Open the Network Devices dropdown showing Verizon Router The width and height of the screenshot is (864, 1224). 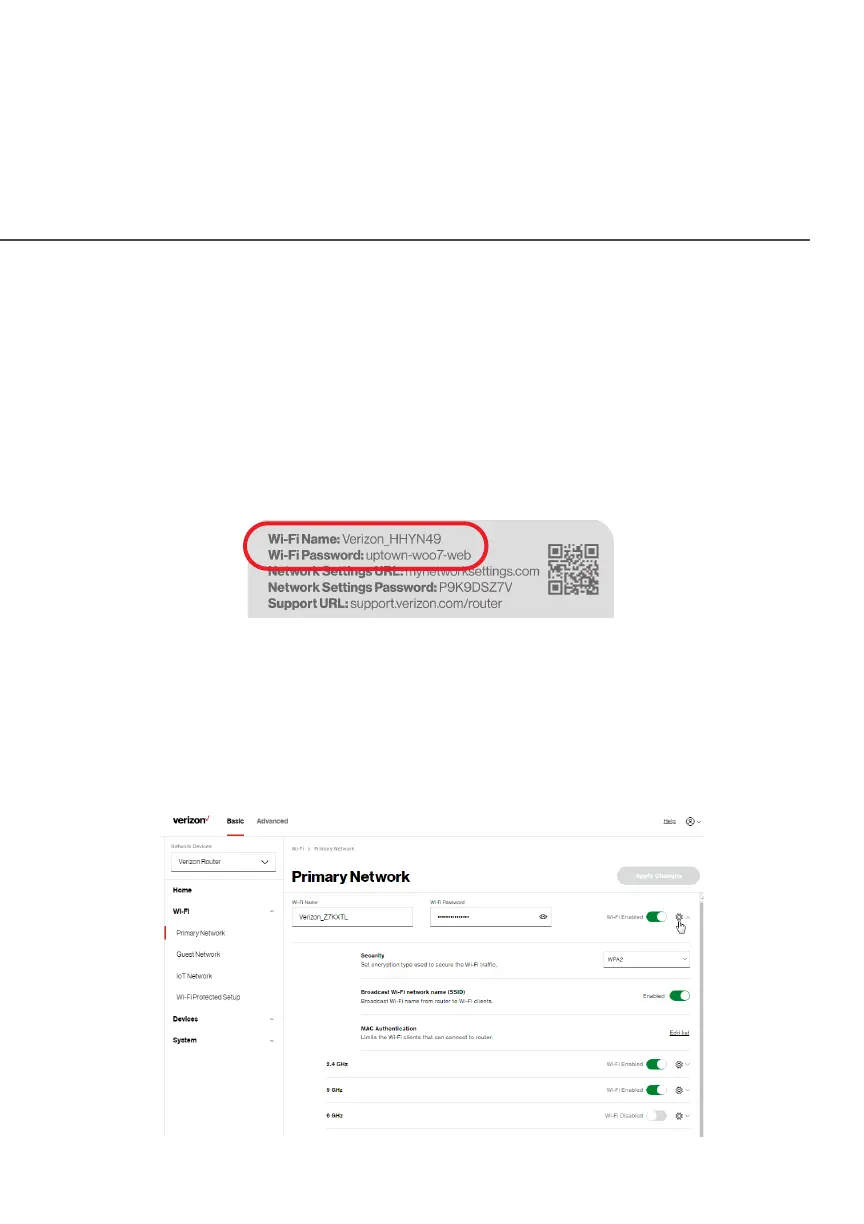pos(224,861)
